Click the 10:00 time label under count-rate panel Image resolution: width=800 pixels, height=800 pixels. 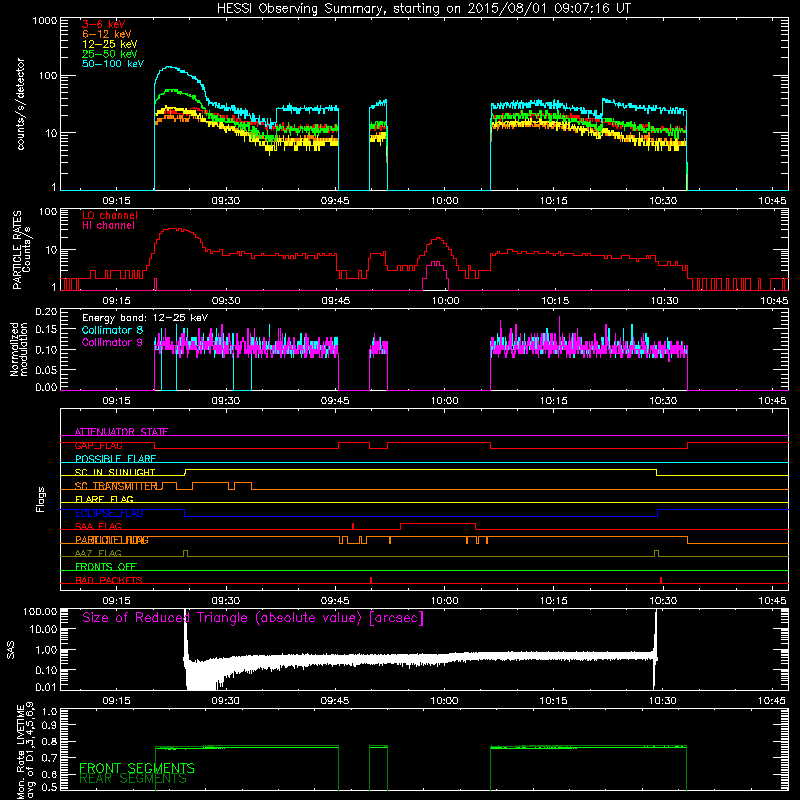[444, 201]
